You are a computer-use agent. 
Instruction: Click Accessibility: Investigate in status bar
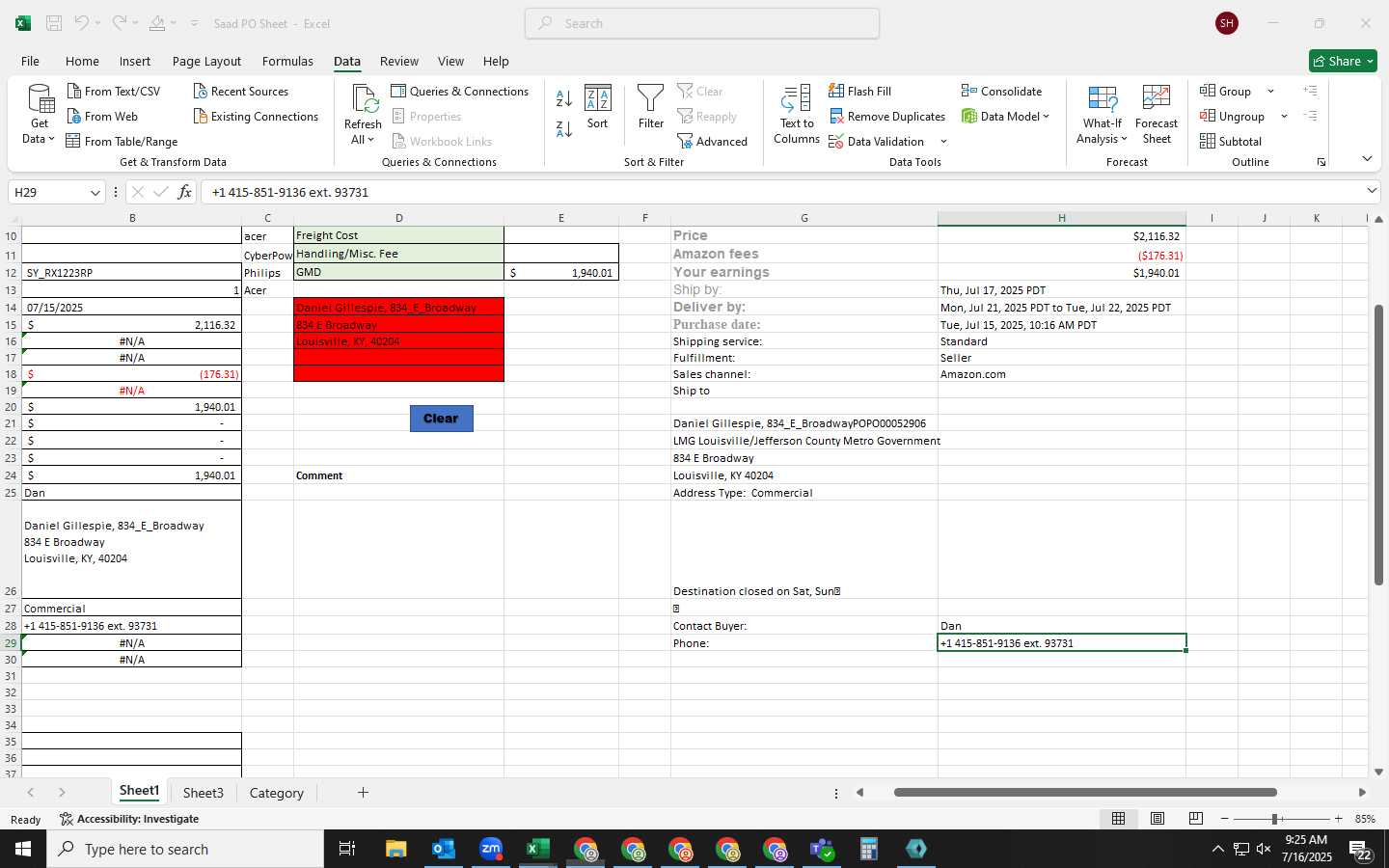[129, 819]
